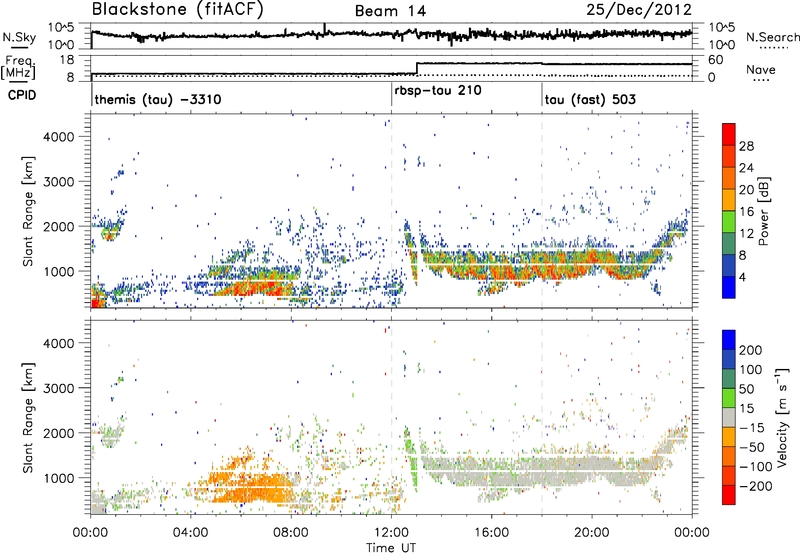
Task: Click the 'CPID' label
Action: pyautogui.click(x=22, y=95)
